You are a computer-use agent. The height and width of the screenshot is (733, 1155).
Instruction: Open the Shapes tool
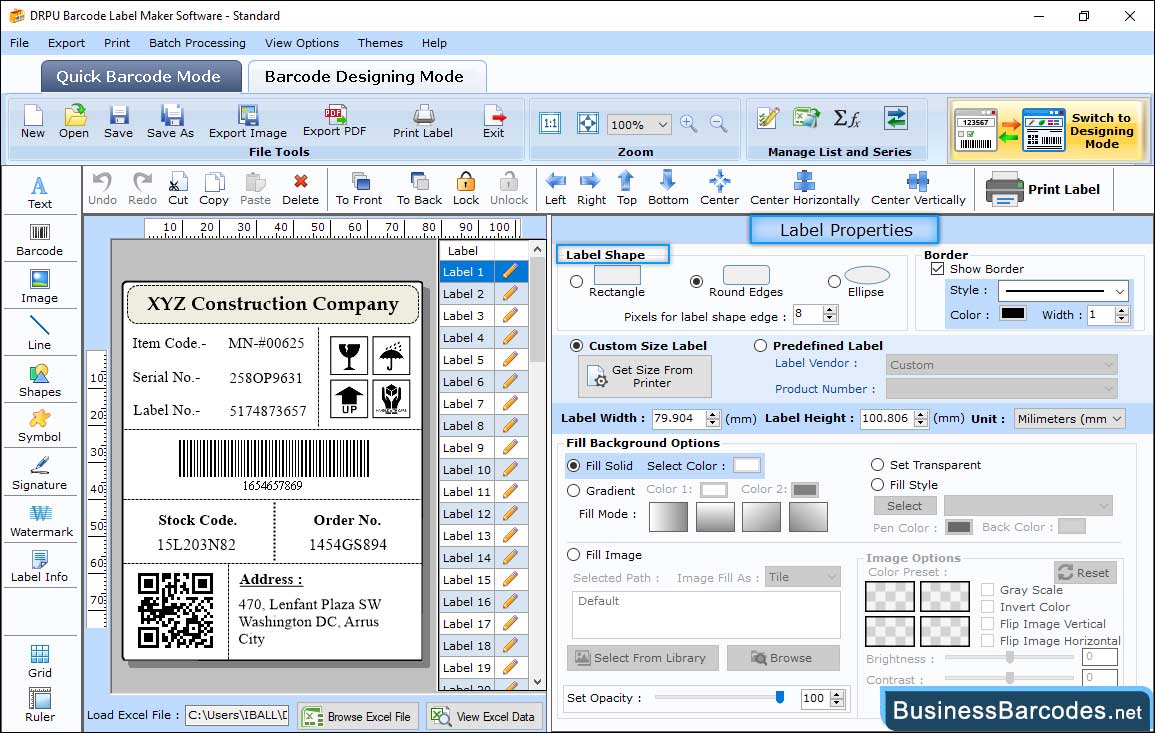tap(40, 381)
